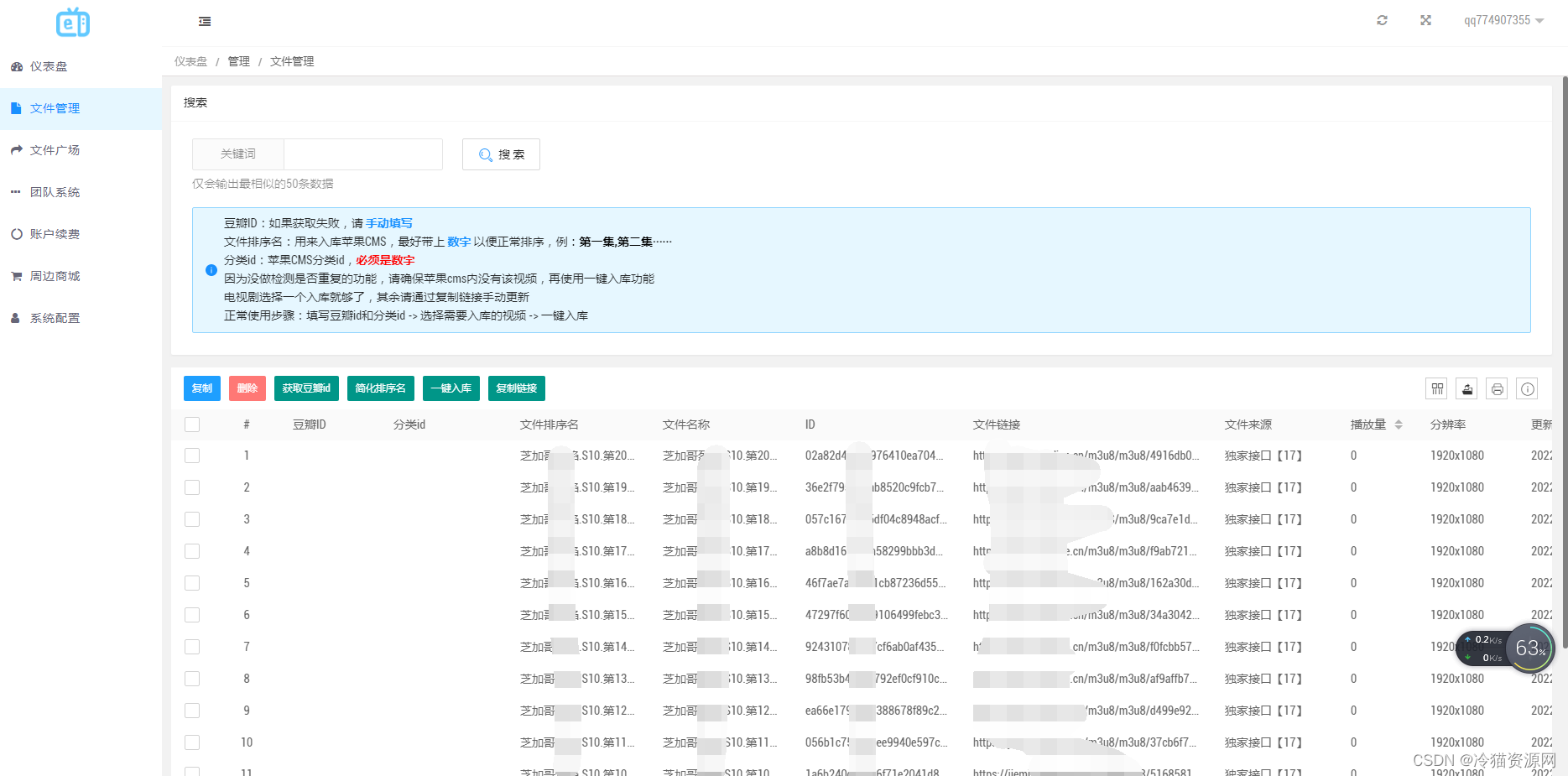
Task: Click the sidebar collapse menu icon
Action: (205, 22)
